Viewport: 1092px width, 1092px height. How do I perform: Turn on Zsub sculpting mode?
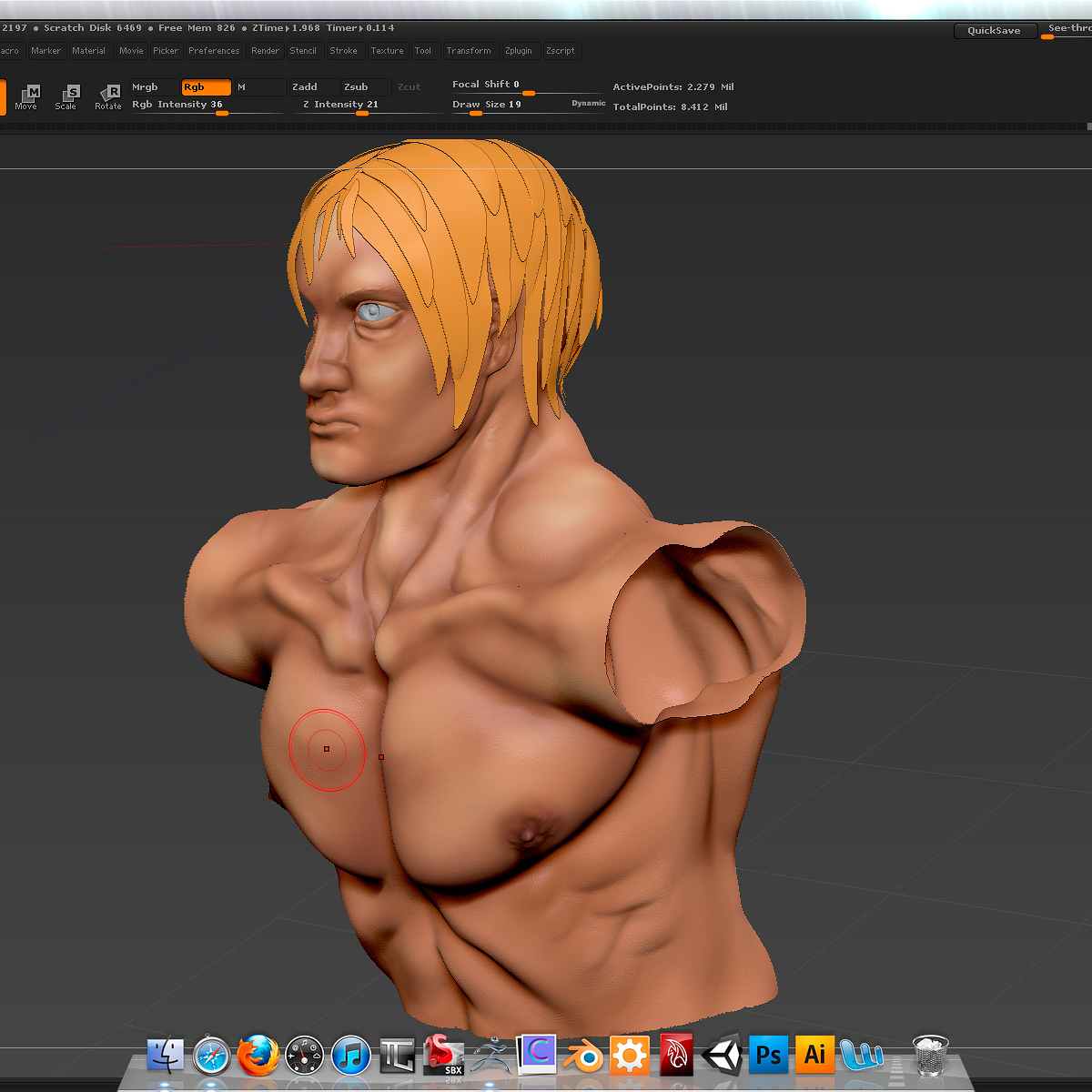(x=367, y=87)
